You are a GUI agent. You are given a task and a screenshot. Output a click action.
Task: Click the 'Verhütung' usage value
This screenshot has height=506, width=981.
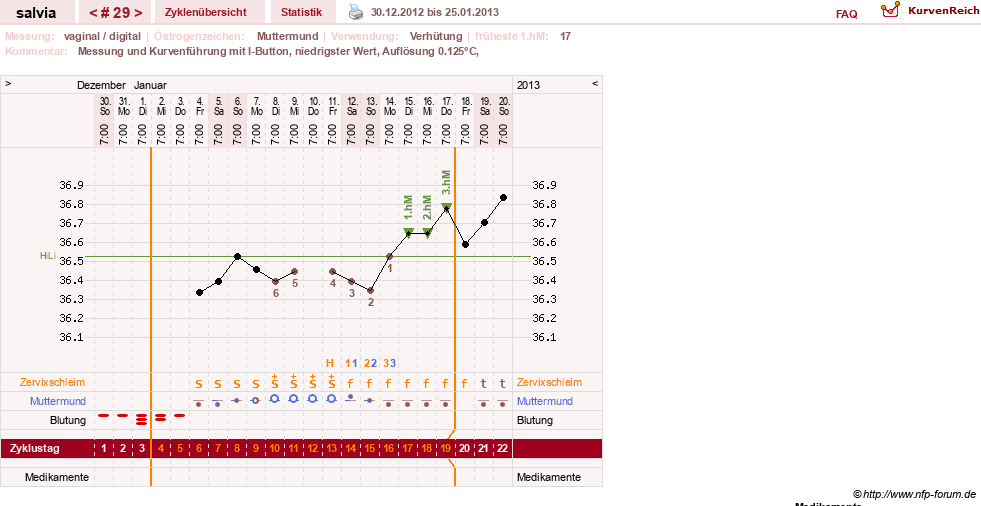coord(436,36)
